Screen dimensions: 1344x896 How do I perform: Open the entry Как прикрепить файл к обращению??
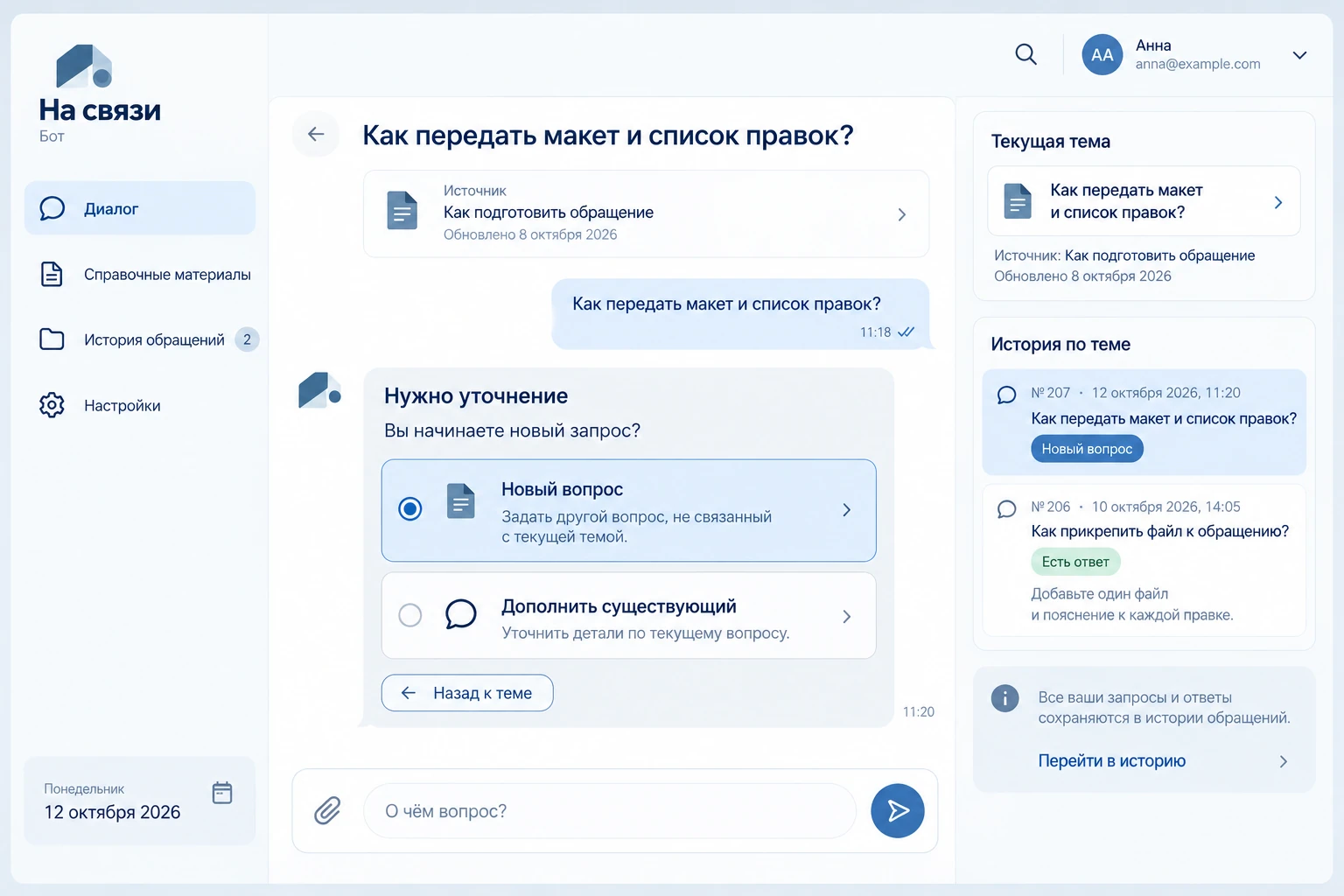1159,531
